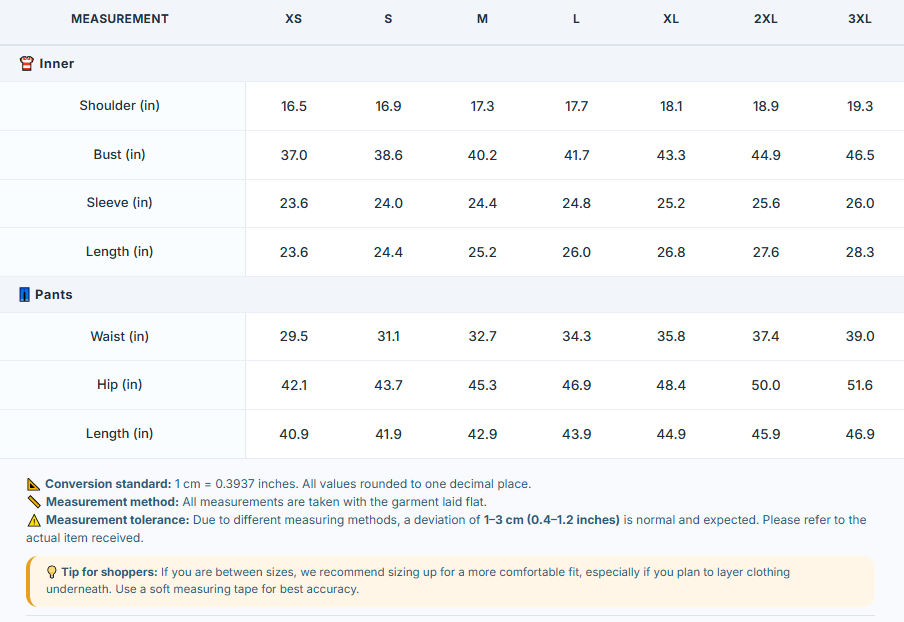Click the Pants section heading
This screenshot has height=622, width=904.
tap(54, 295)
